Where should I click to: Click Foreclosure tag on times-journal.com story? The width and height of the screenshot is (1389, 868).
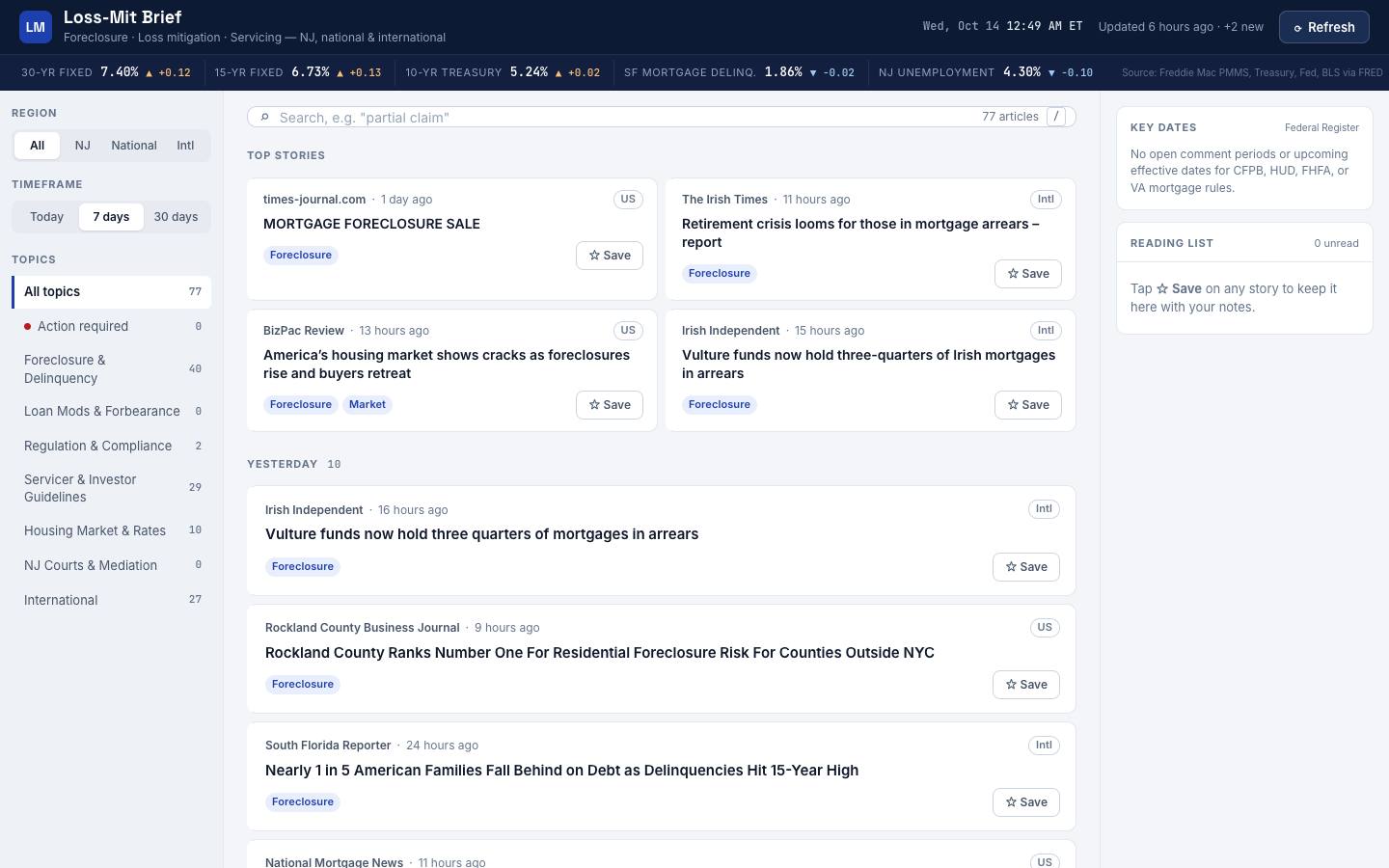click(301, 256)
